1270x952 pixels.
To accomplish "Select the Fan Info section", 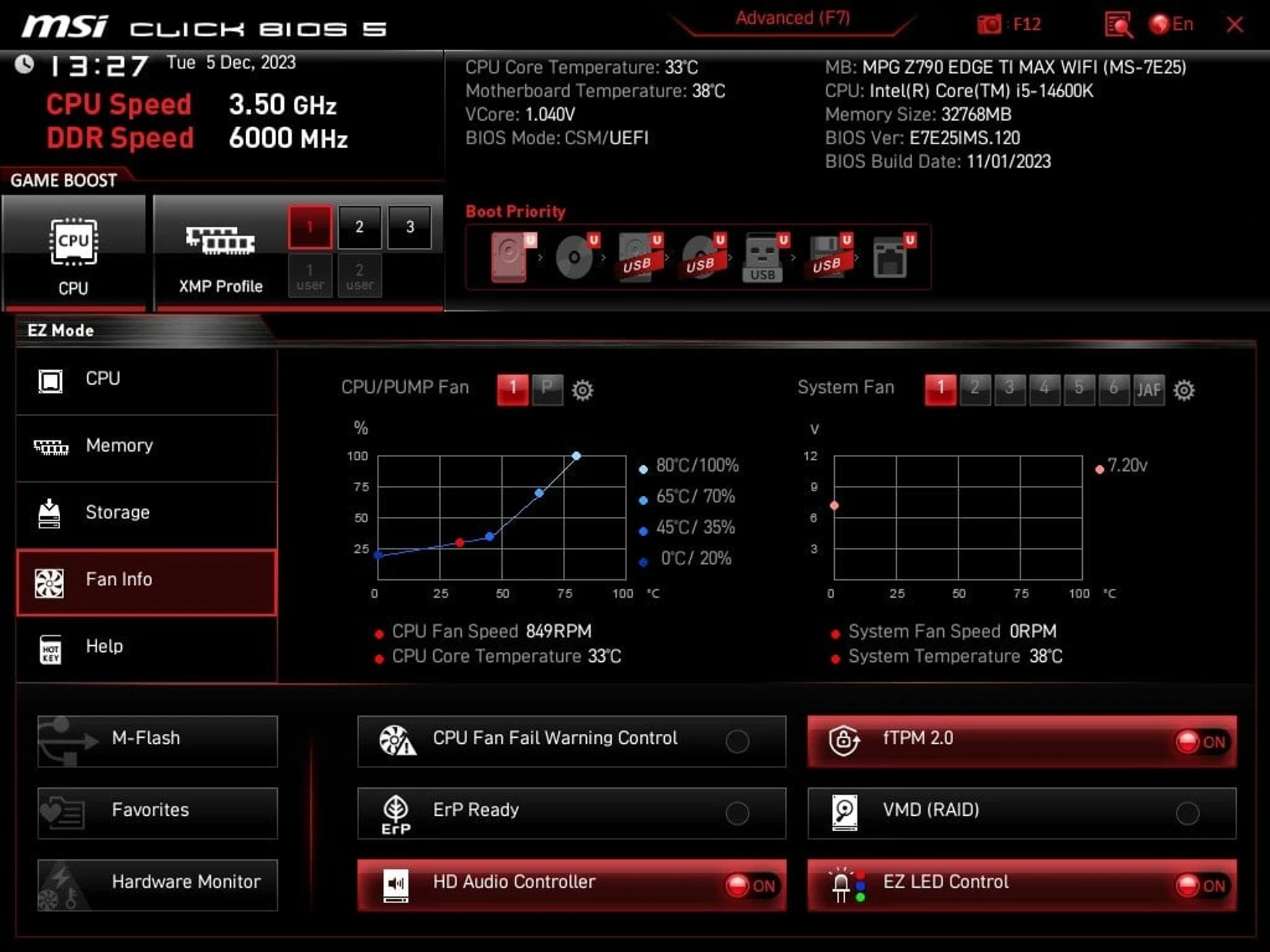I will tap(146, 582).
